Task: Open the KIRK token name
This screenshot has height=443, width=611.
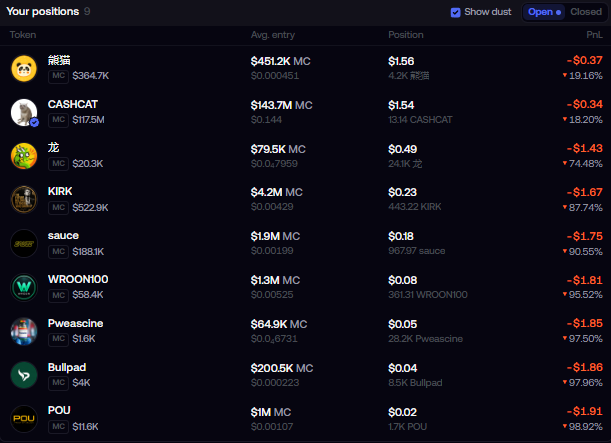Action: pyautogui.click(x=60, y=191)
